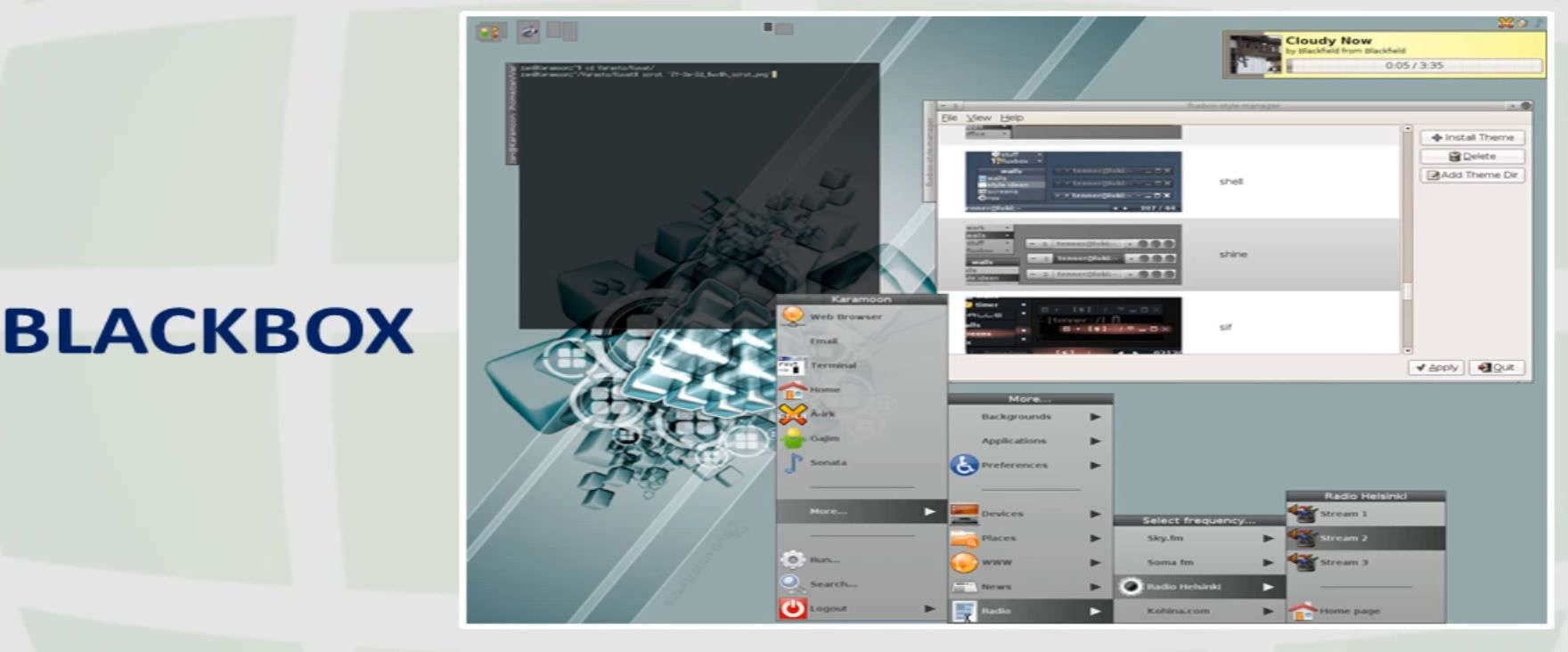Select the sif theme thumbnail
1568x652 pixels.
click(x=1073, y=326)
